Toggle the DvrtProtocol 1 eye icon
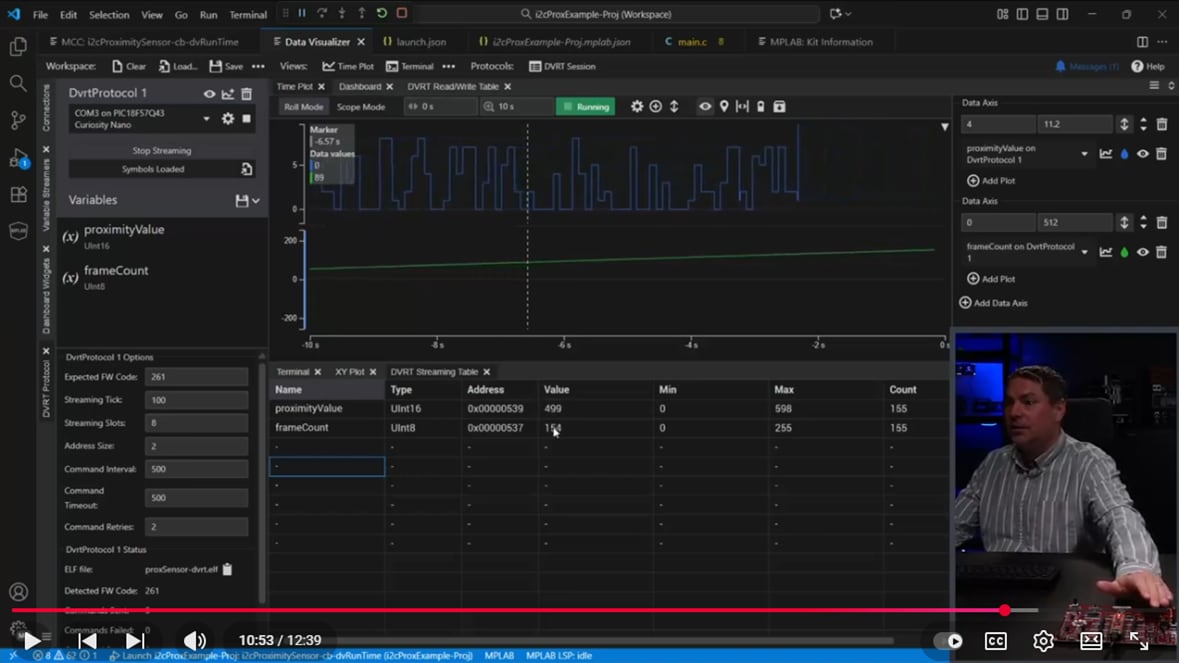 coord(209,94)
